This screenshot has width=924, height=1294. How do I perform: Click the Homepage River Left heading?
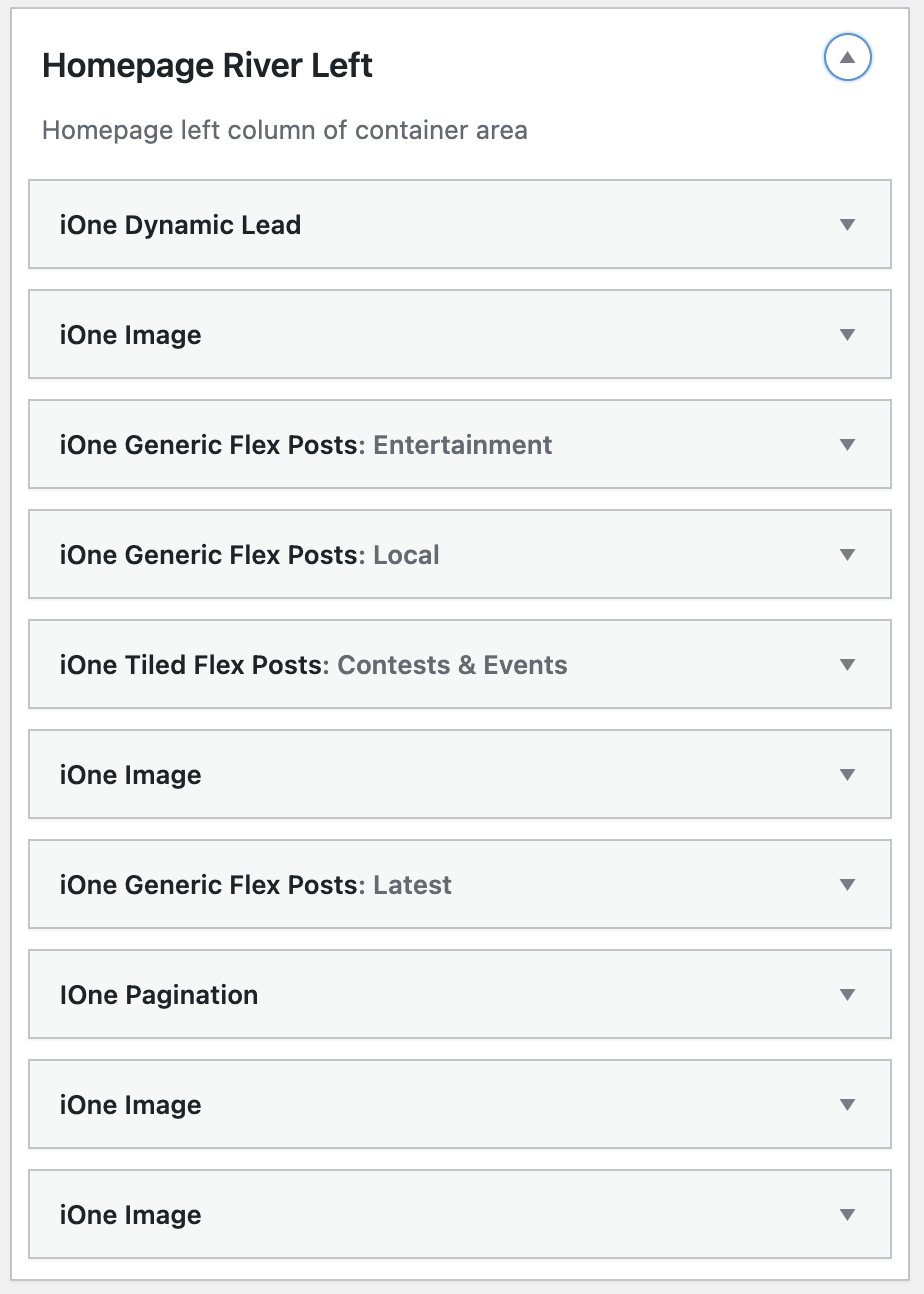(207, 66)
